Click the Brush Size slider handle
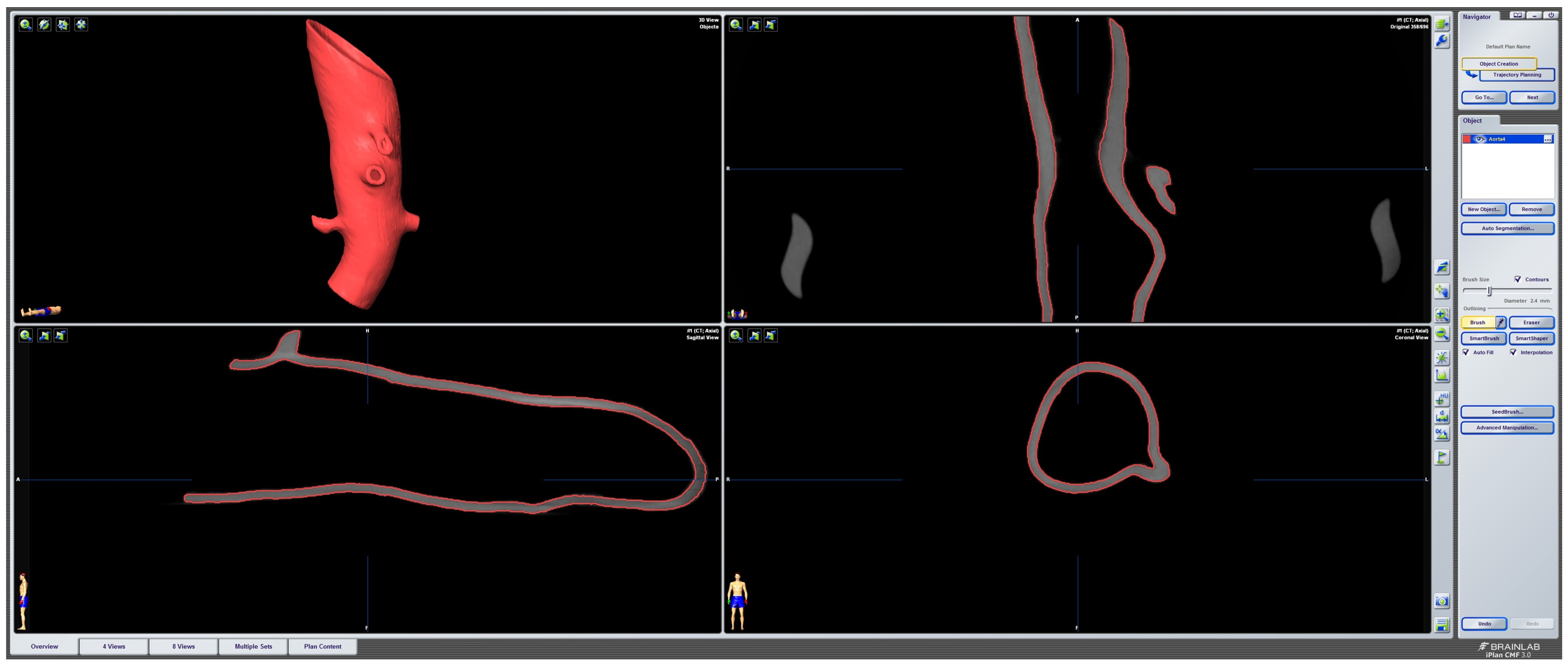1568x665 pixels. click(1489, 291)
